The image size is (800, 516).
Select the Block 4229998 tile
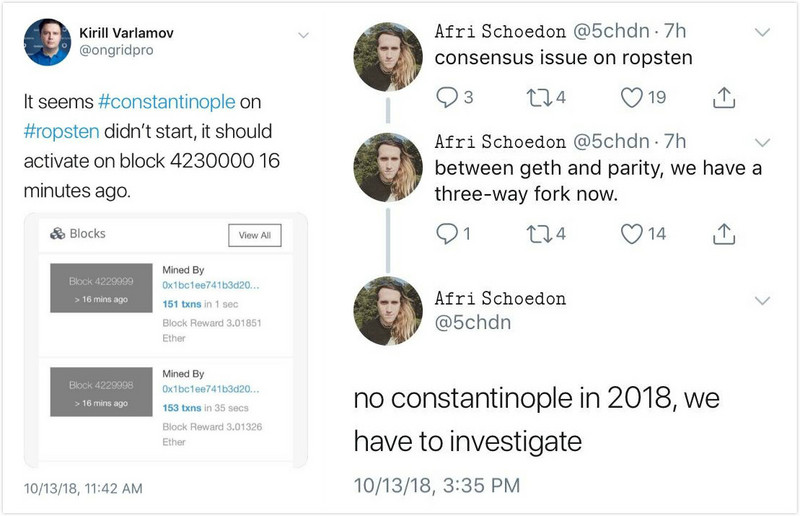point(101,392)
